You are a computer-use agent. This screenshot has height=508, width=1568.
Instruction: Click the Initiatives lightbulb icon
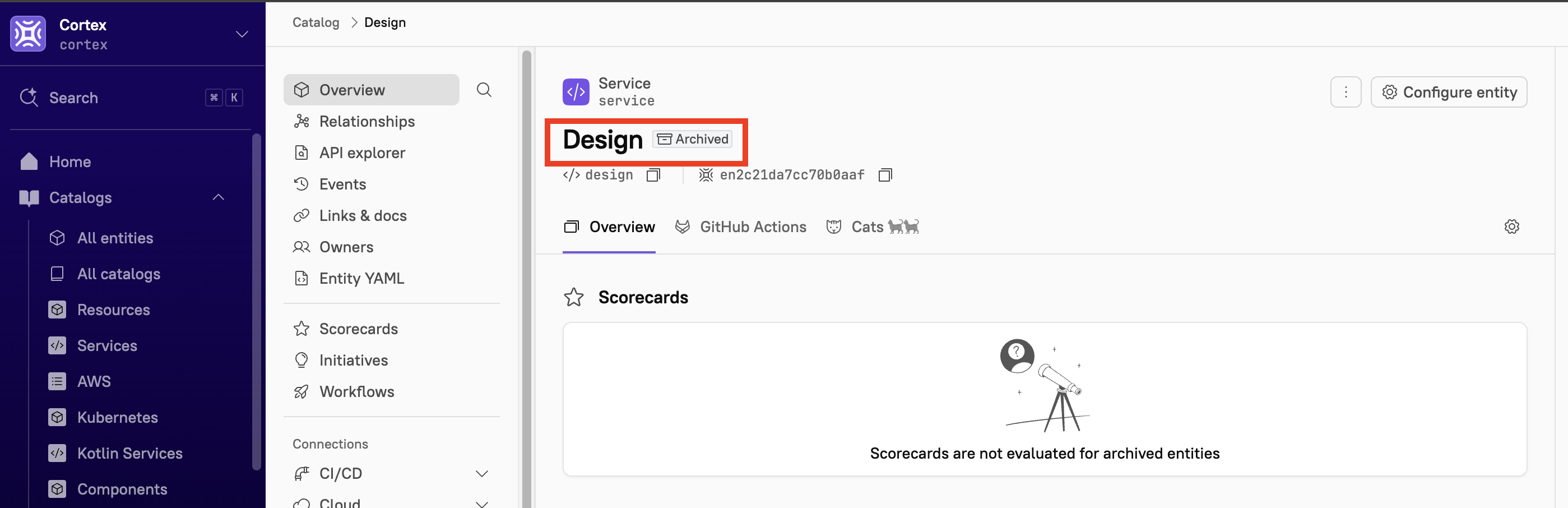(x=301, y=360)
